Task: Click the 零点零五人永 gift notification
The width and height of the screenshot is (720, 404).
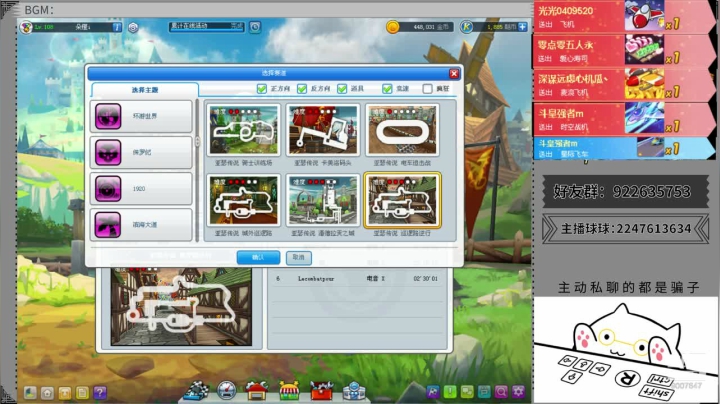Action: [624, 50]
